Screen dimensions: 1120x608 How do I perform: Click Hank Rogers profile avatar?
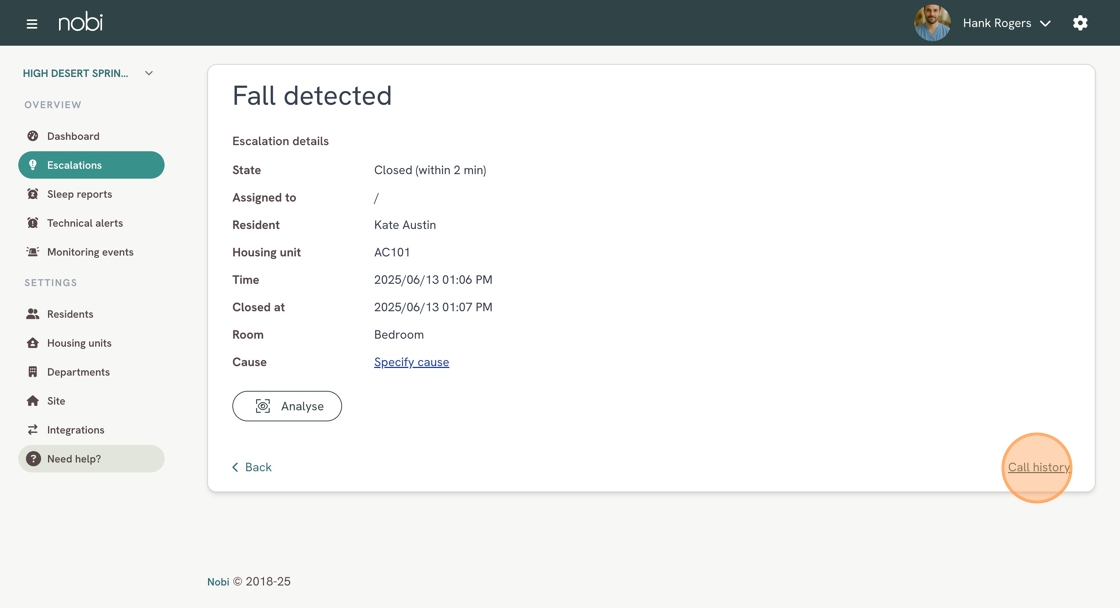tap(932, 23)
